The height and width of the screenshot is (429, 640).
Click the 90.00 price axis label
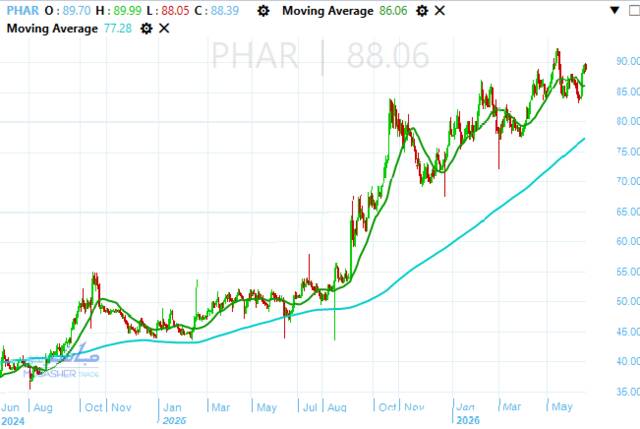click(628, 61)
